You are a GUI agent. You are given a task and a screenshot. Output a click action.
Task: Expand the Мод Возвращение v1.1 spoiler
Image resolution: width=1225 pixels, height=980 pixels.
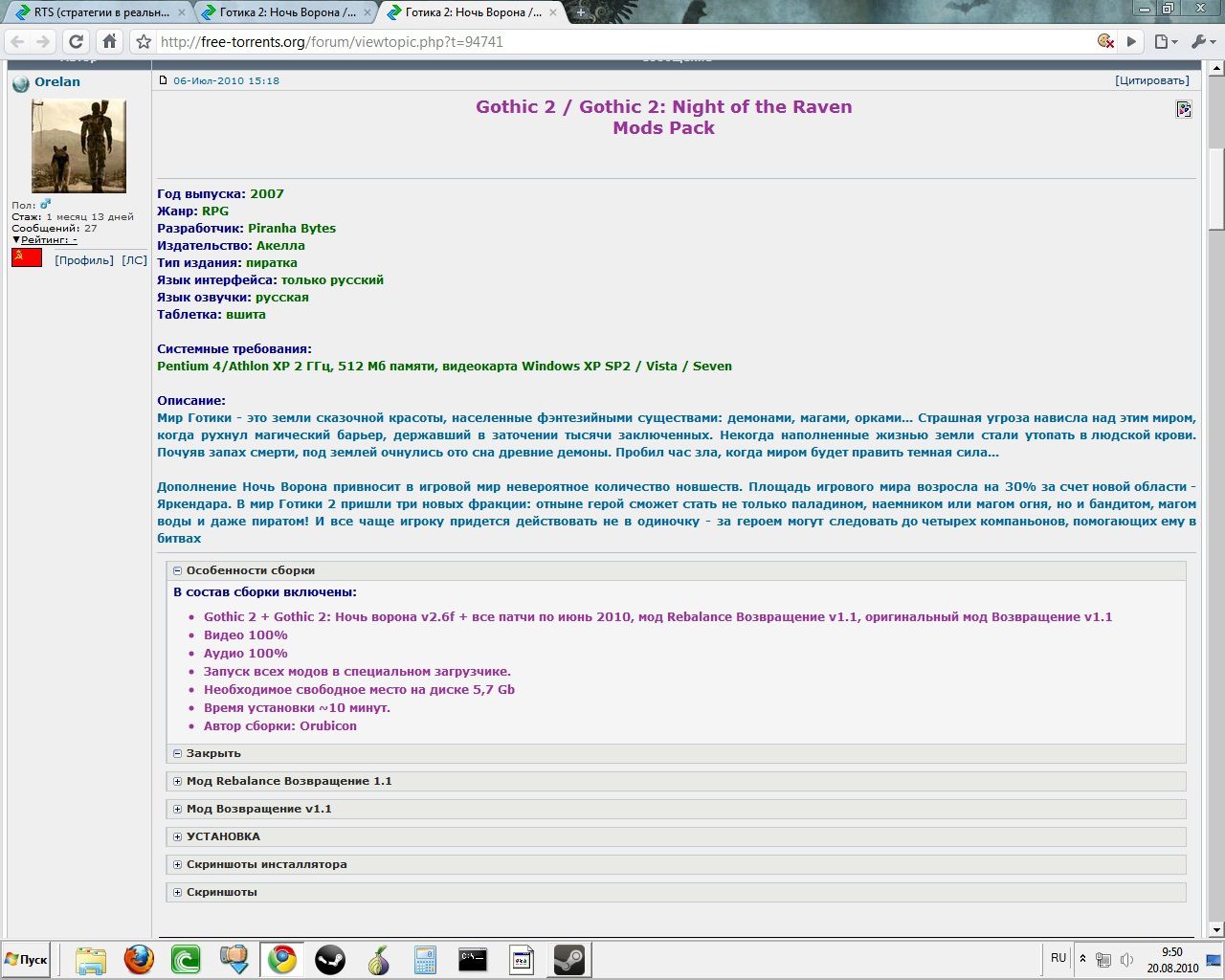pos(676,809)
